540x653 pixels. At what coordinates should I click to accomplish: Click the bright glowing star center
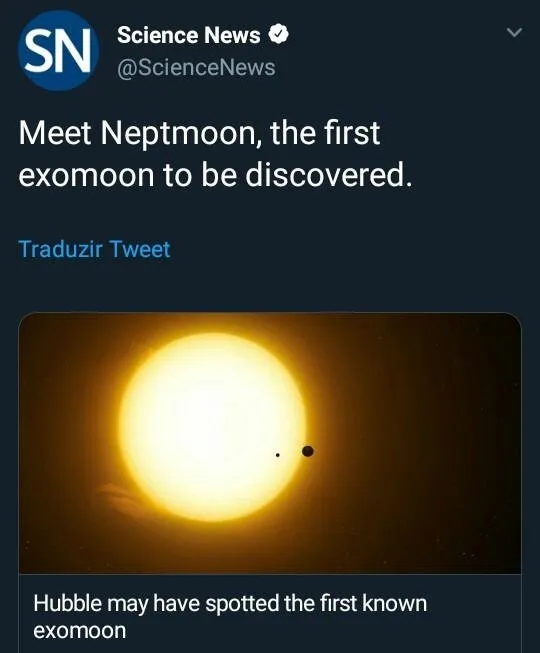point(212,427)
